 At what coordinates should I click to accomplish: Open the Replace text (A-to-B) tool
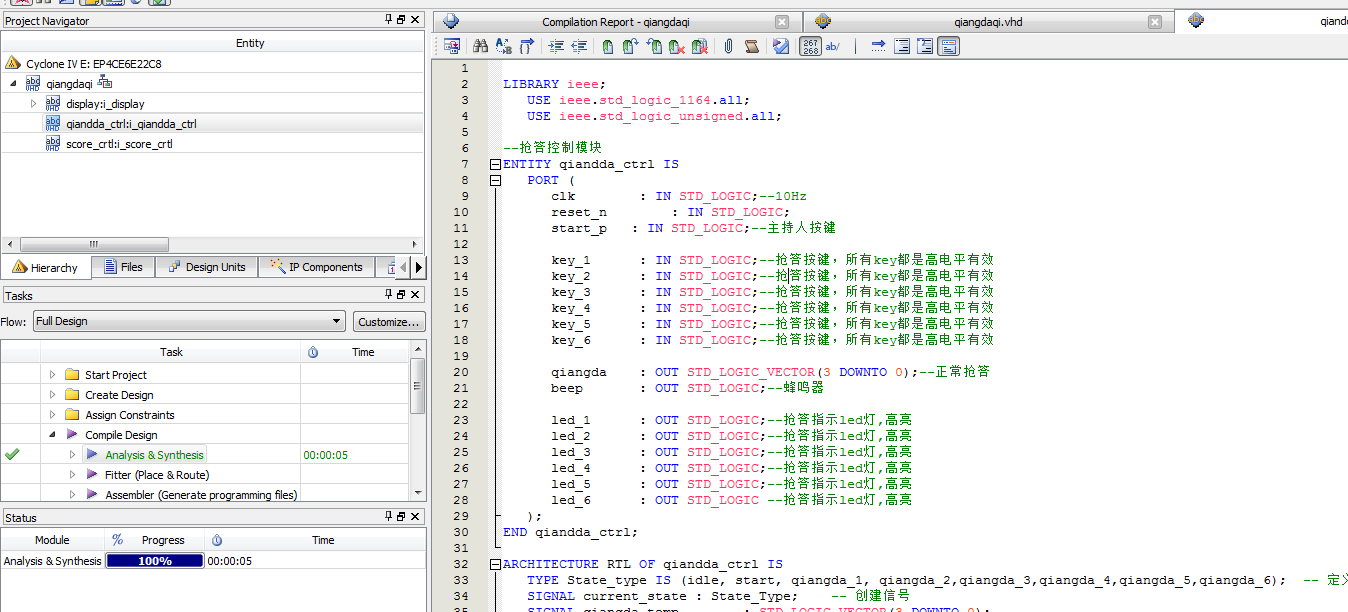click(503, 46)
